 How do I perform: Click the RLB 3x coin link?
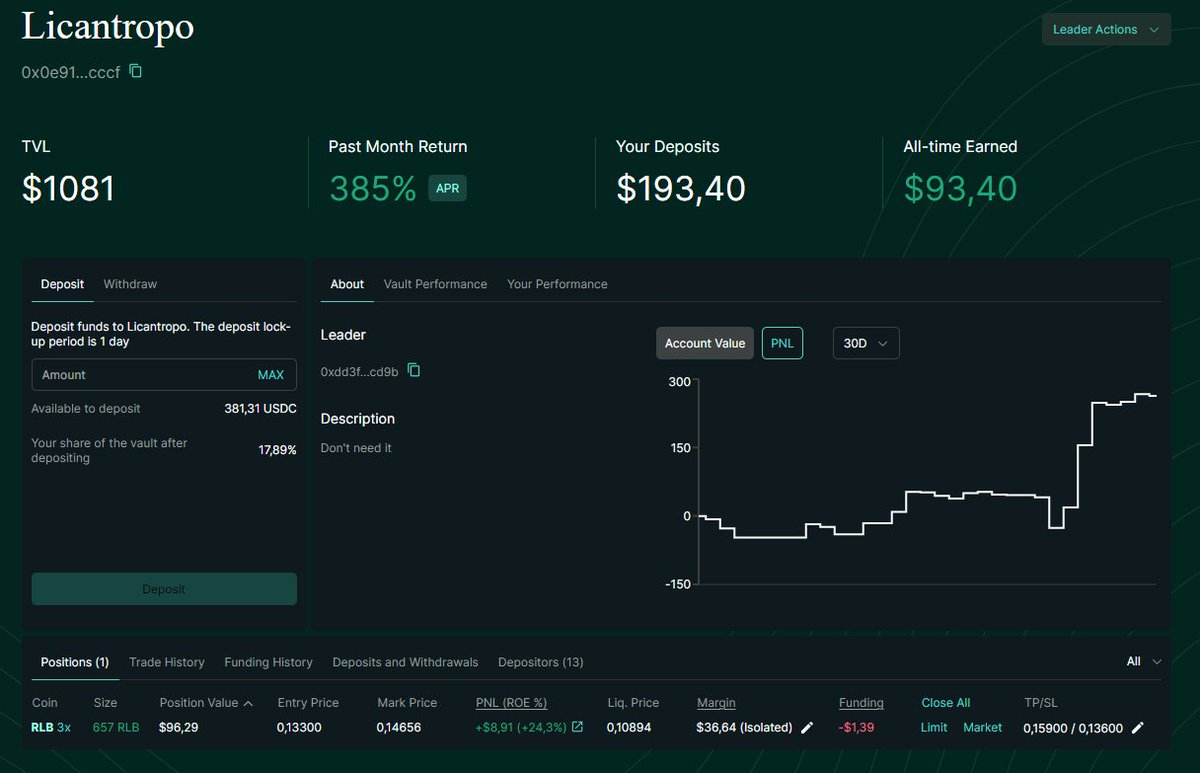[x=51, y=727]
